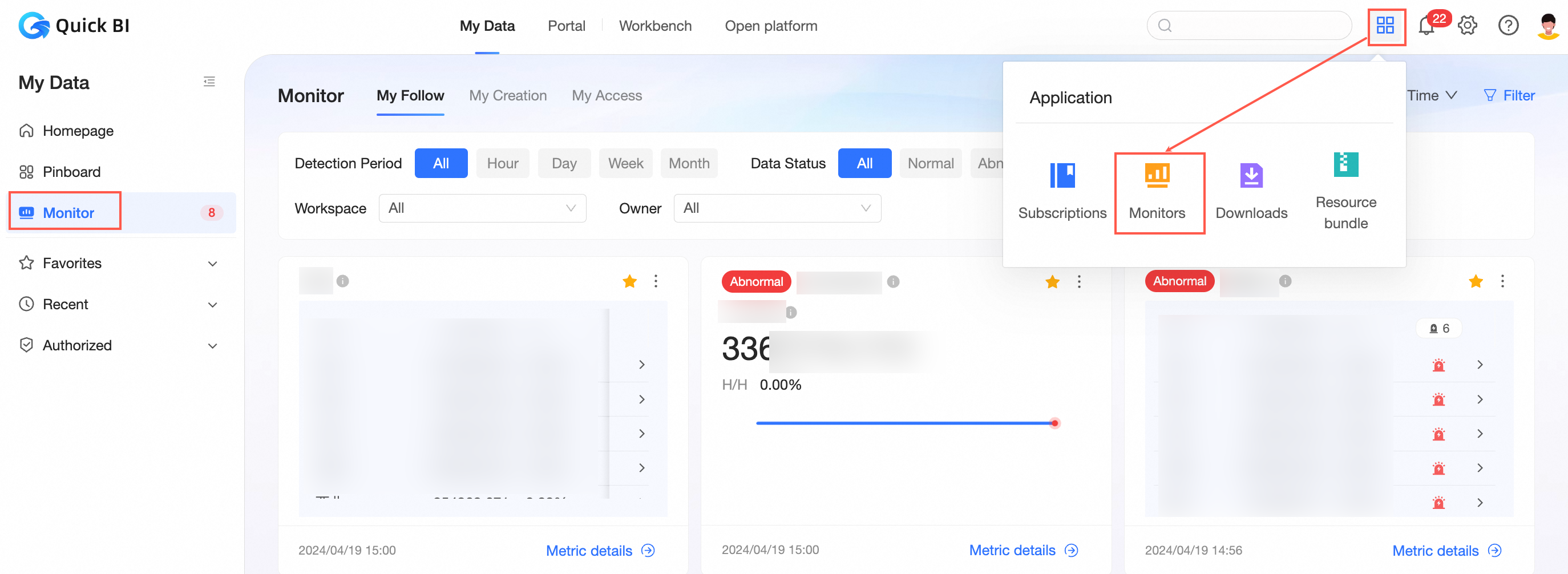
Task: Toggle the star on the 14:56 card
Action: [1476, 281]
